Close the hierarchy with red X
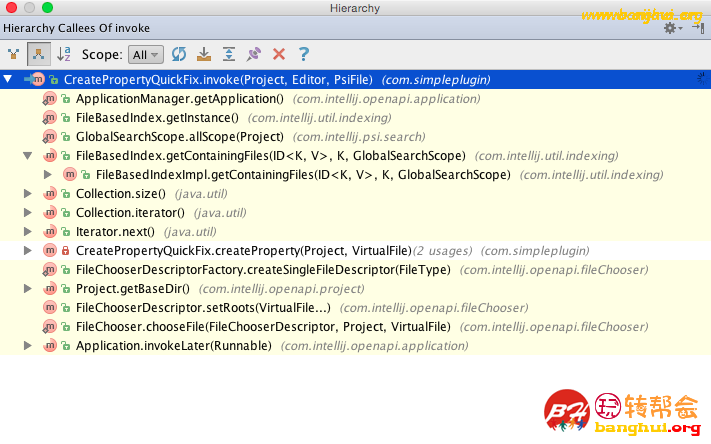Viewport: 711px width, 444px height. (279, 54)
